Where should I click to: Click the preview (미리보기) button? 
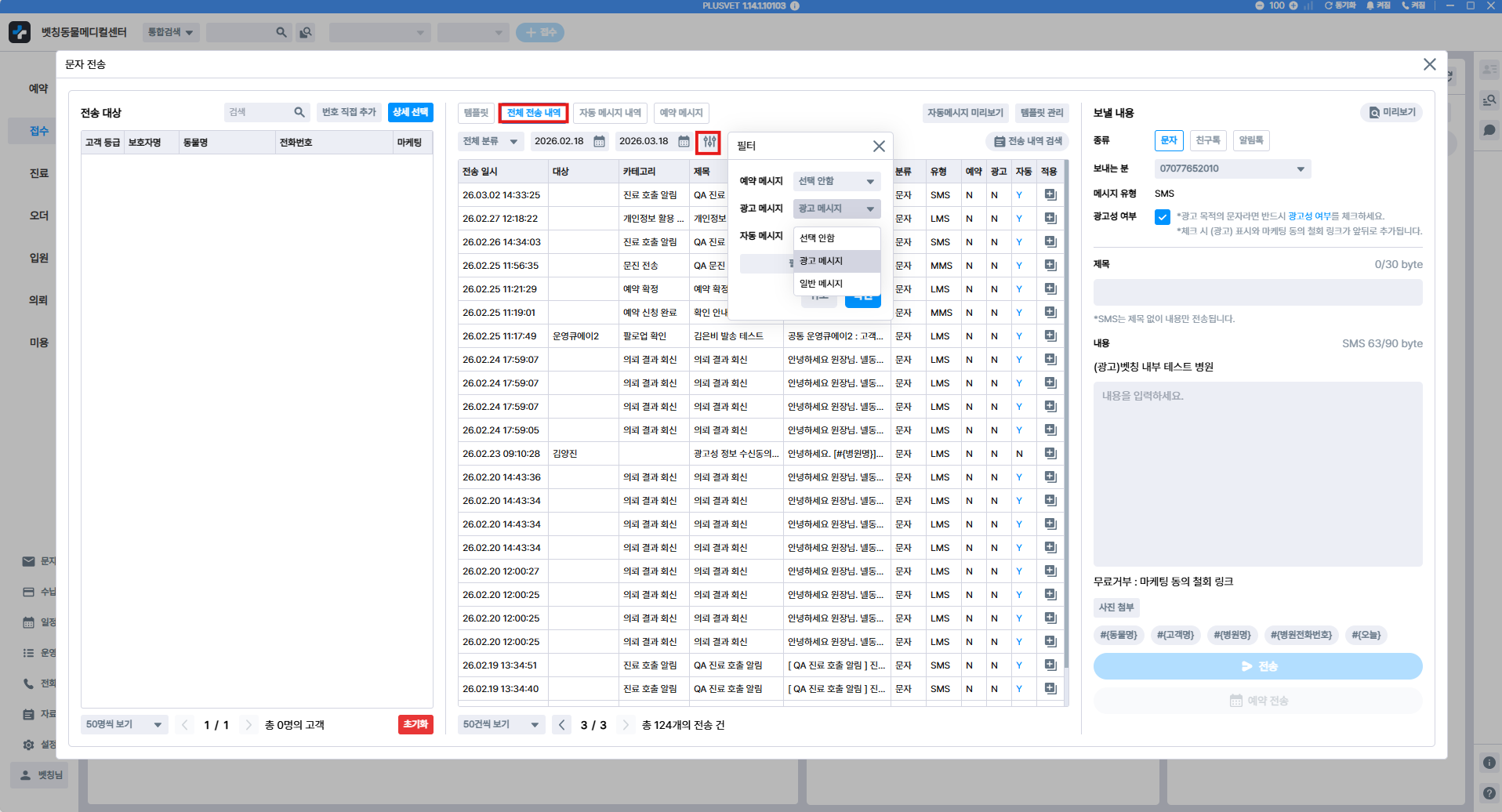pyautogui.click(x=1392, y=113)
